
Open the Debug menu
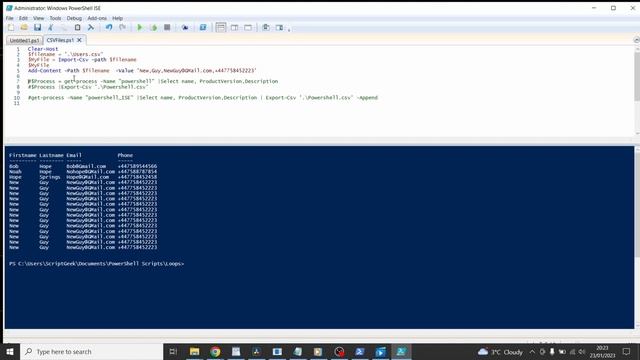pos(74,18)
